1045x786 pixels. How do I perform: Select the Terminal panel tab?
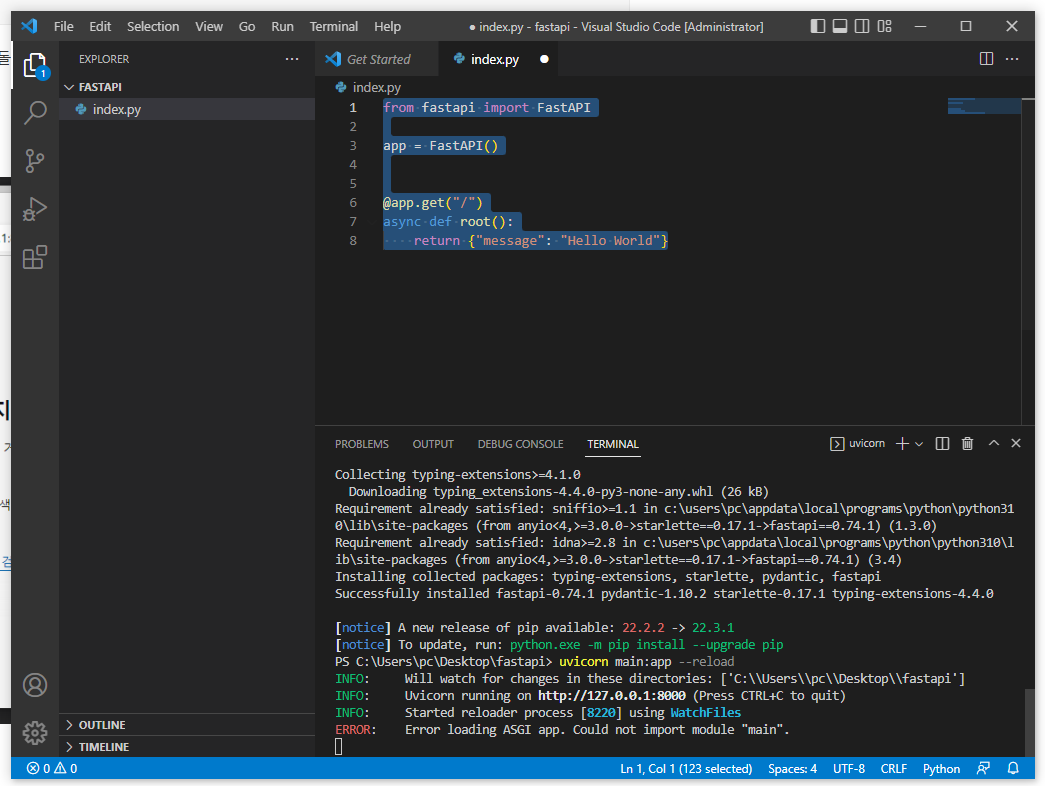(612, 444)
